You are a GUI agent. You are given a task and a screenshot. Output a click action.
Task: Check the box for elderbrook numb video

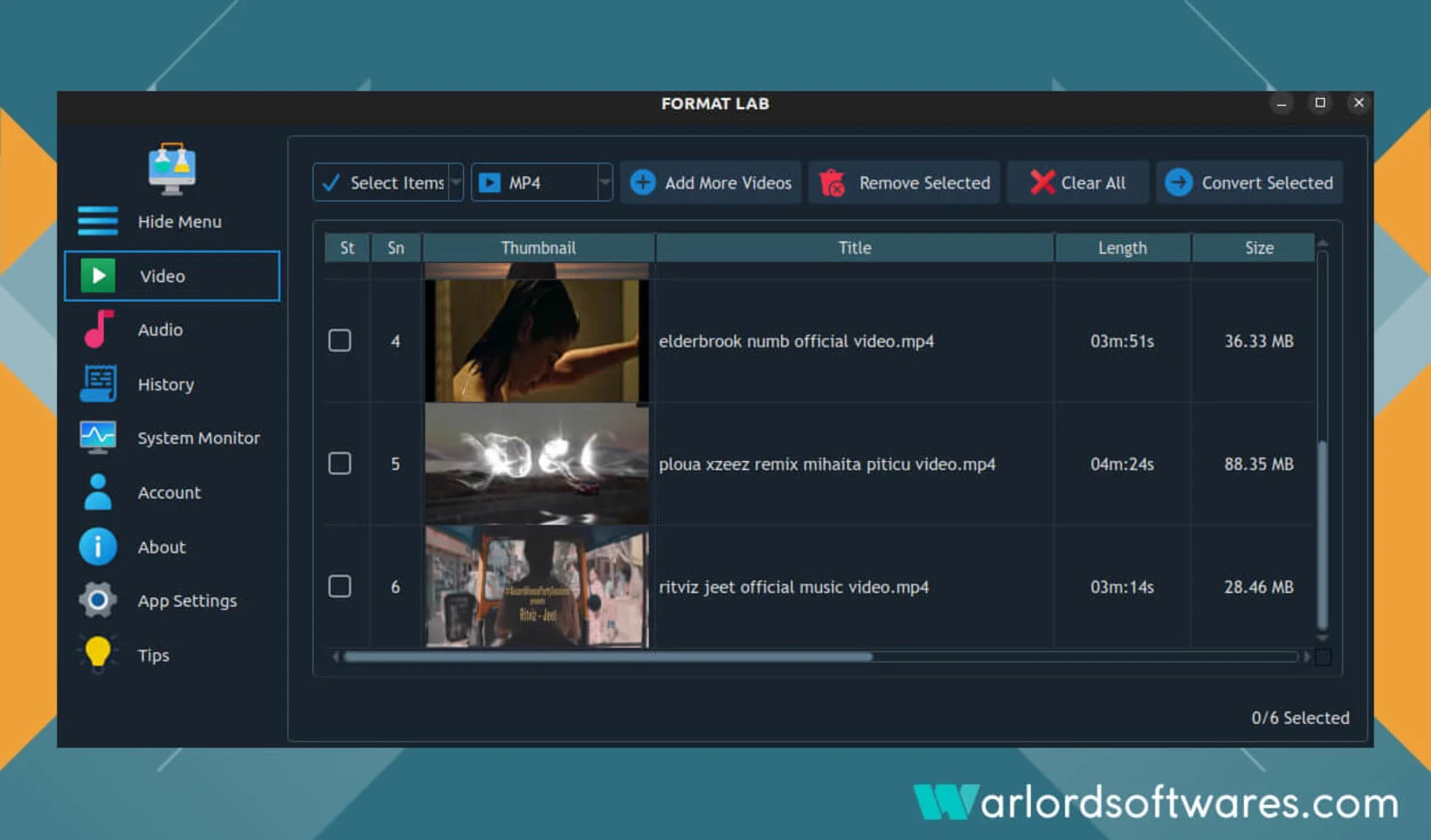point(340,341)
